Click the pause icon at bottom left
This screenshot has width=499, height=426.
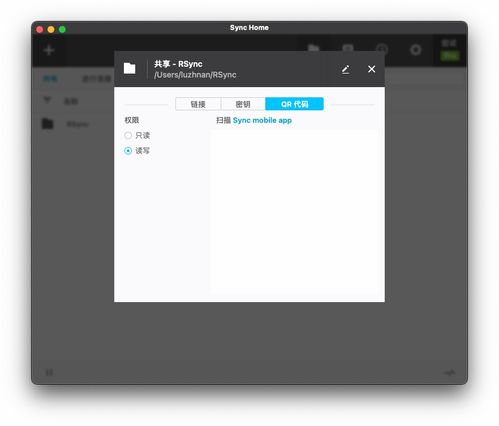click(49, 372)
